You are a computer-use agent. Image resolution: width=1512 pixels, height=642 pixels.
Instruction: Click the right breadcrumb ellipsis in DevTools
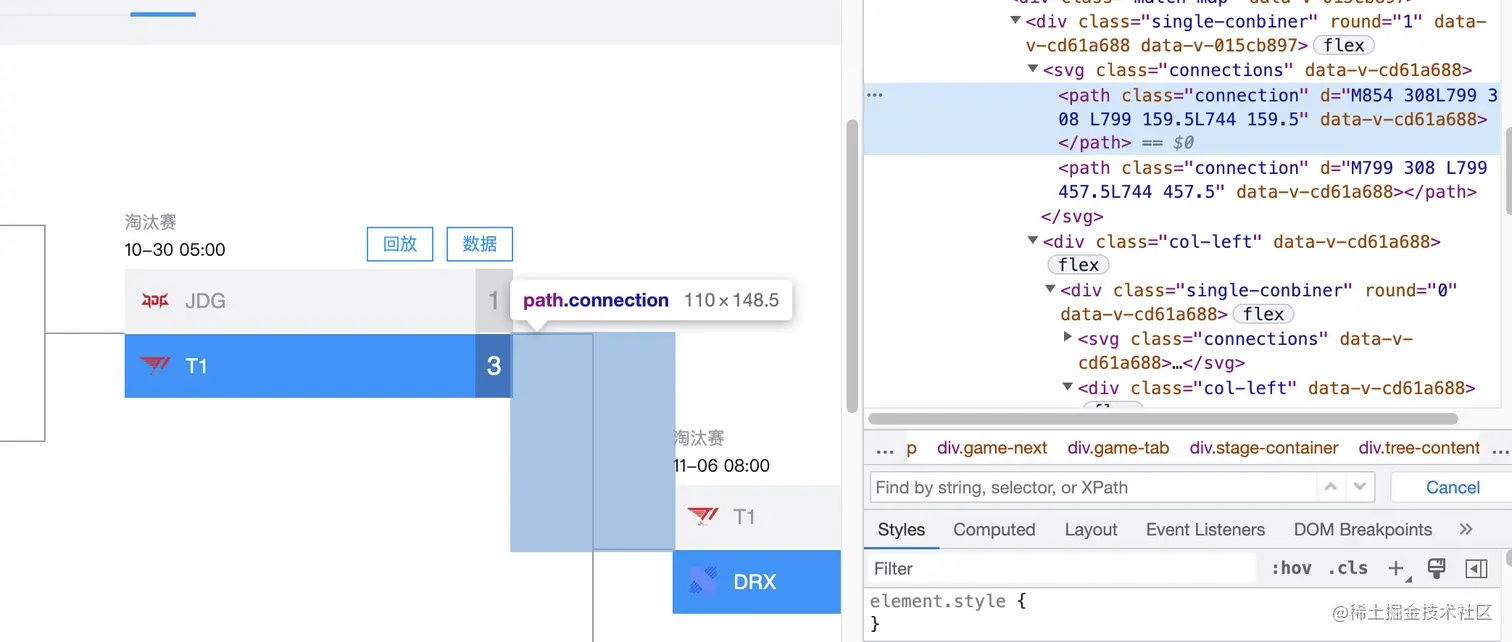click(x=1500, y=448)
